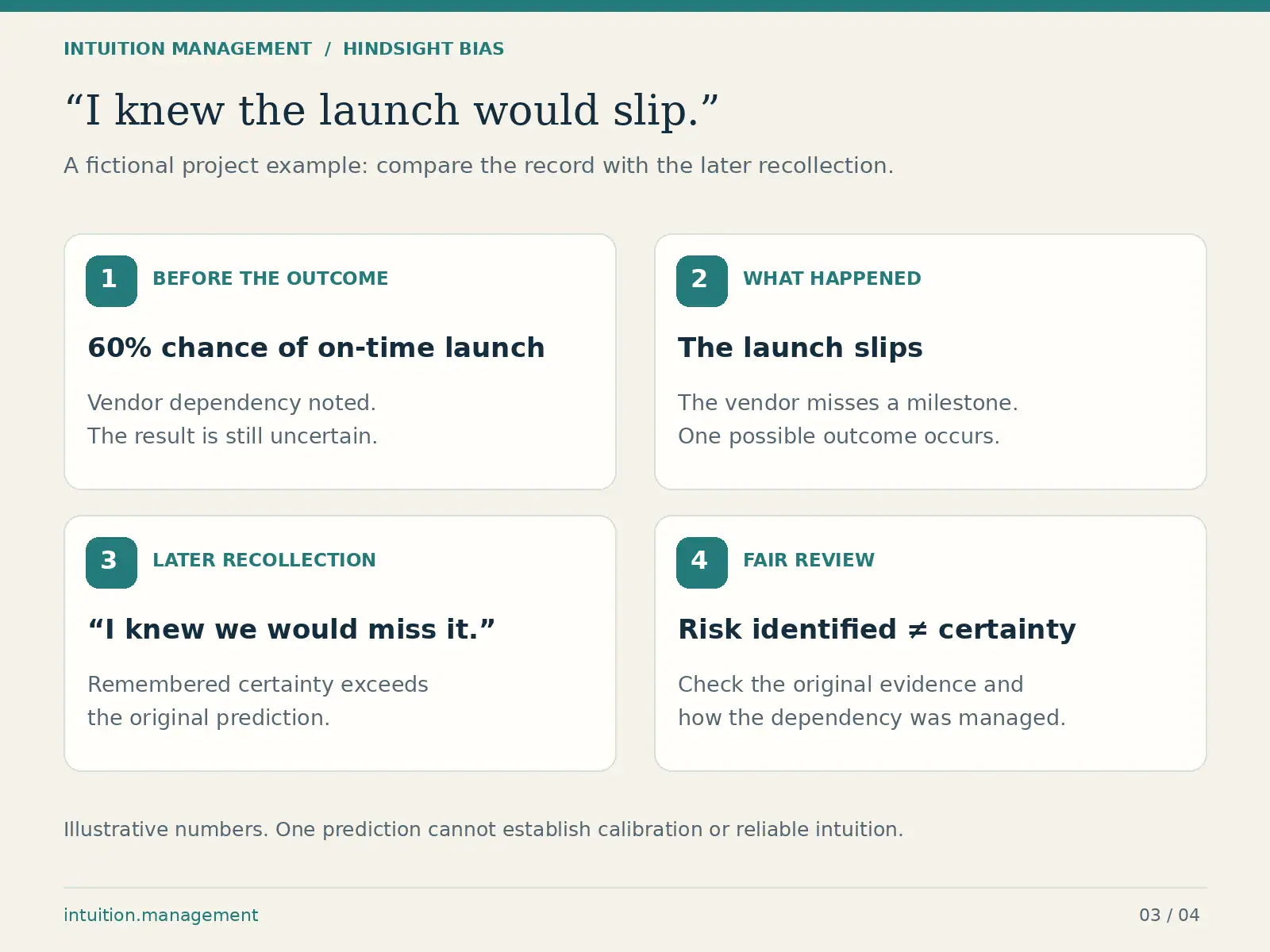Click the text "Vendor dependency noted."
The width and height of the screenshot is (1270, 952).
232,403
